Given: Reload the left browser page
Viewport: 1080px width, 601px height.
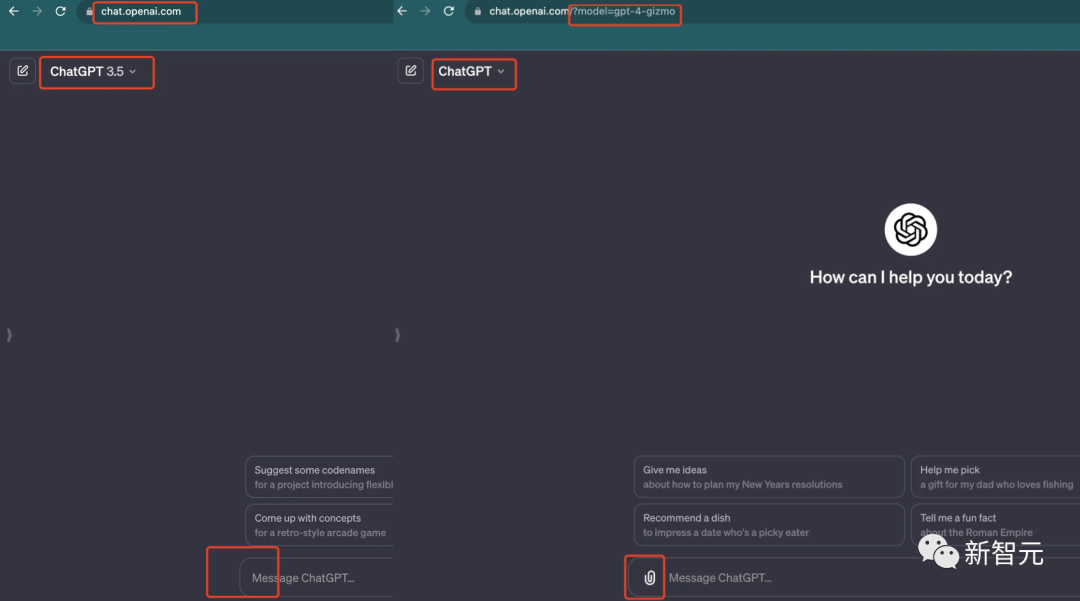Looking at the screenshot, I should pyautogui.click(x=60, y=11).
